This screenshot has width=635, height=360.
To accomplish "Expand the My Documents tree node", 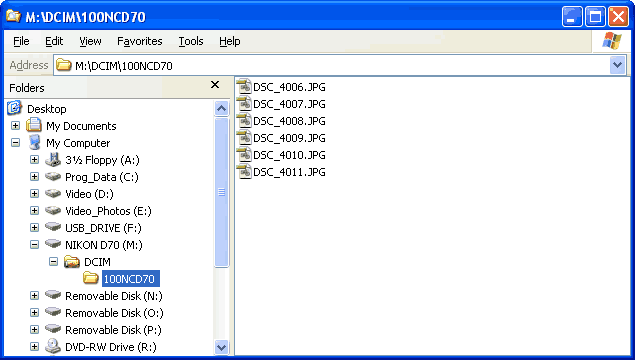I will 15,126.
